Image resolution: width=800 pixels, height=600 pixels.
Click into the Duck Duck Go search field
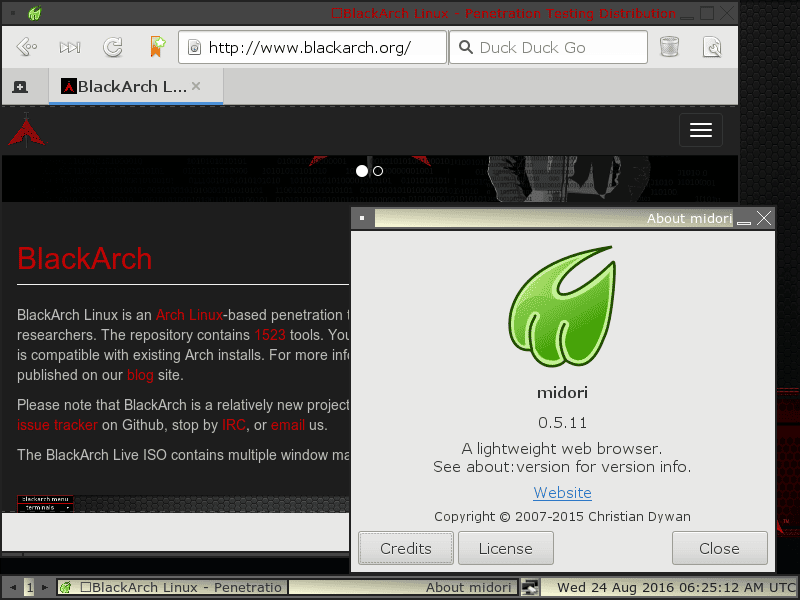pos(548,47)
